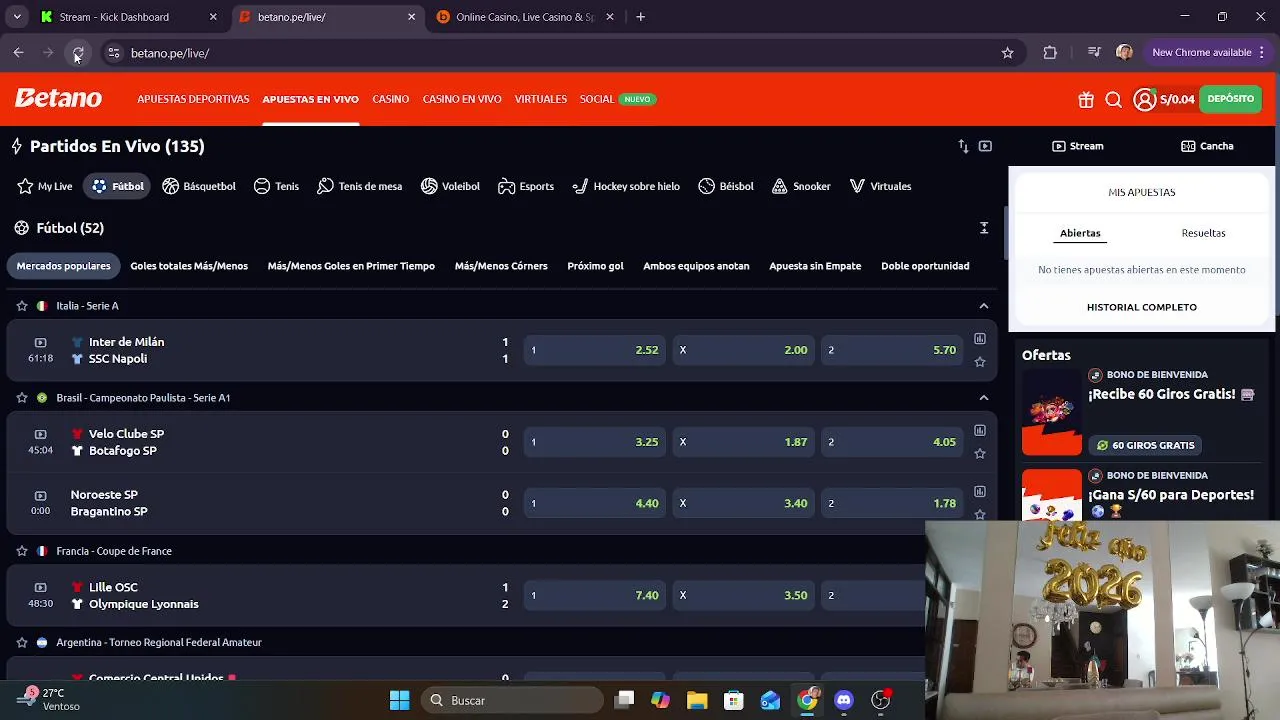The width and height of the screenshot is (1280, 720).
Task: Collapse the Brasil Campeonato Paulista section
Action: click(x=984, y=398)
